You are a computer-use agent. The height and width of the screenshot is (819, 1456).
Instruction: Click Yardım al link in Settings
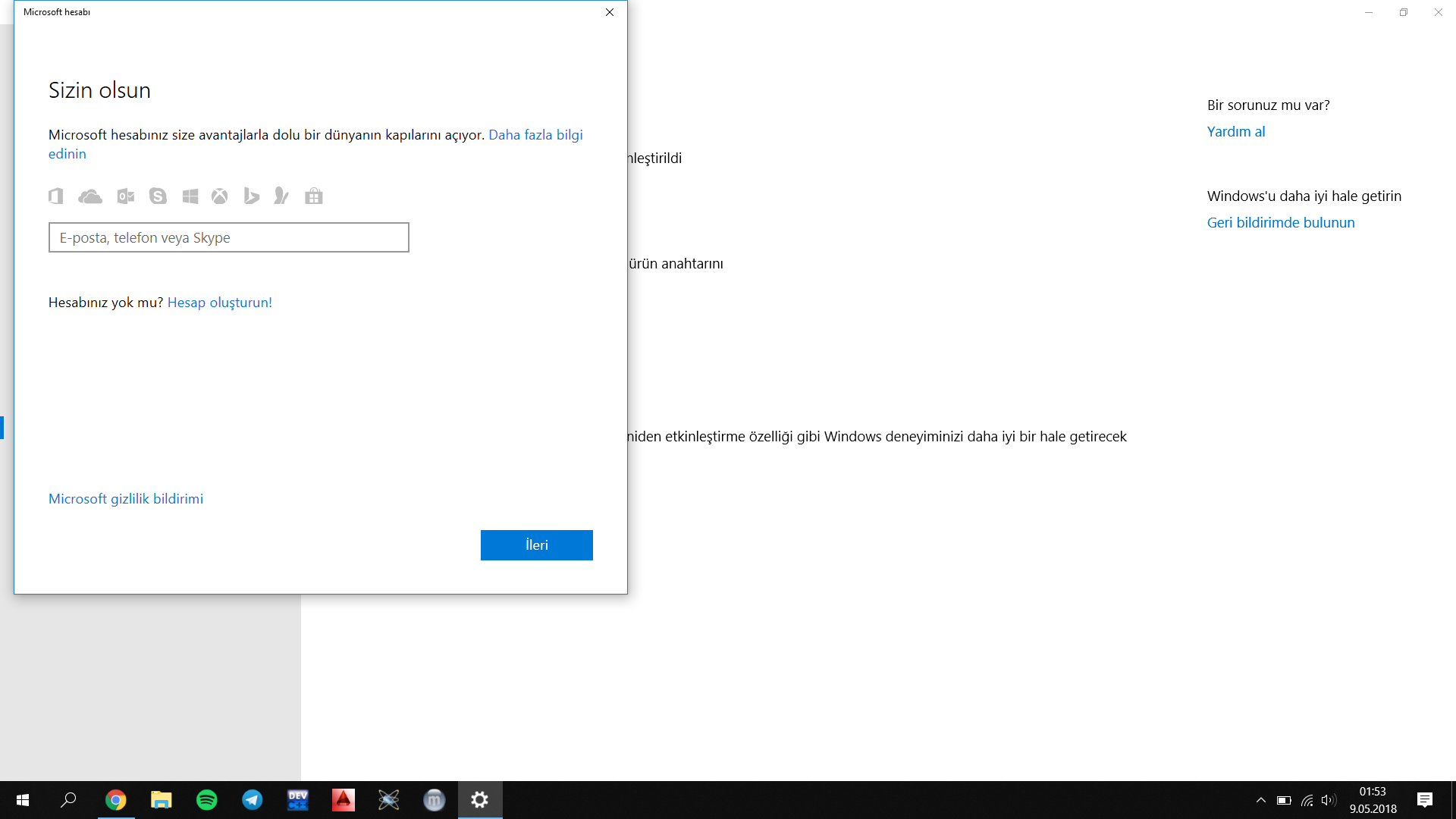[1236, 132]
